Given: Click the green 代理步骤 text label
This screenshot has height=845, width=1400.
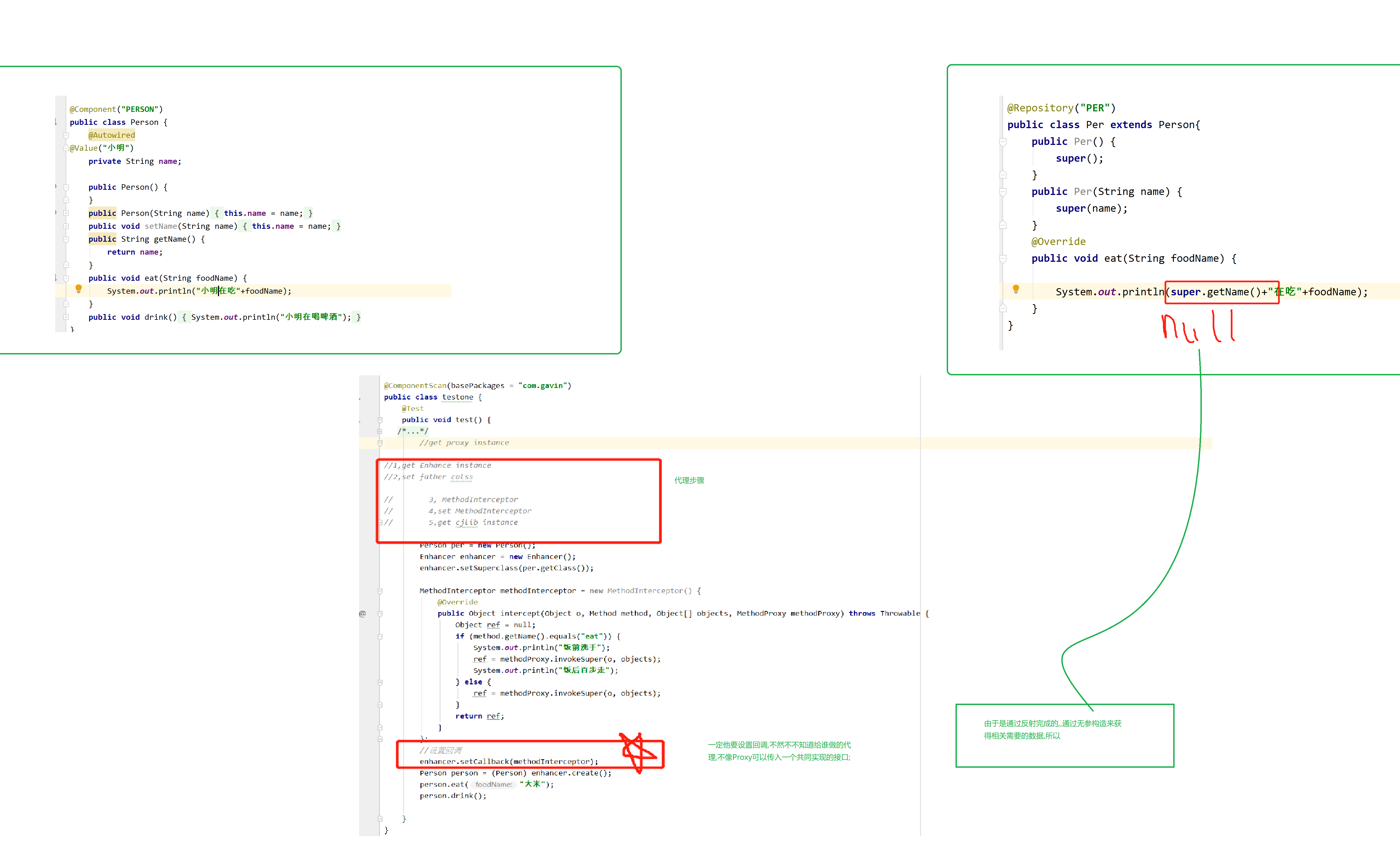Looking at the screenshot, I should tap(689, 481).
